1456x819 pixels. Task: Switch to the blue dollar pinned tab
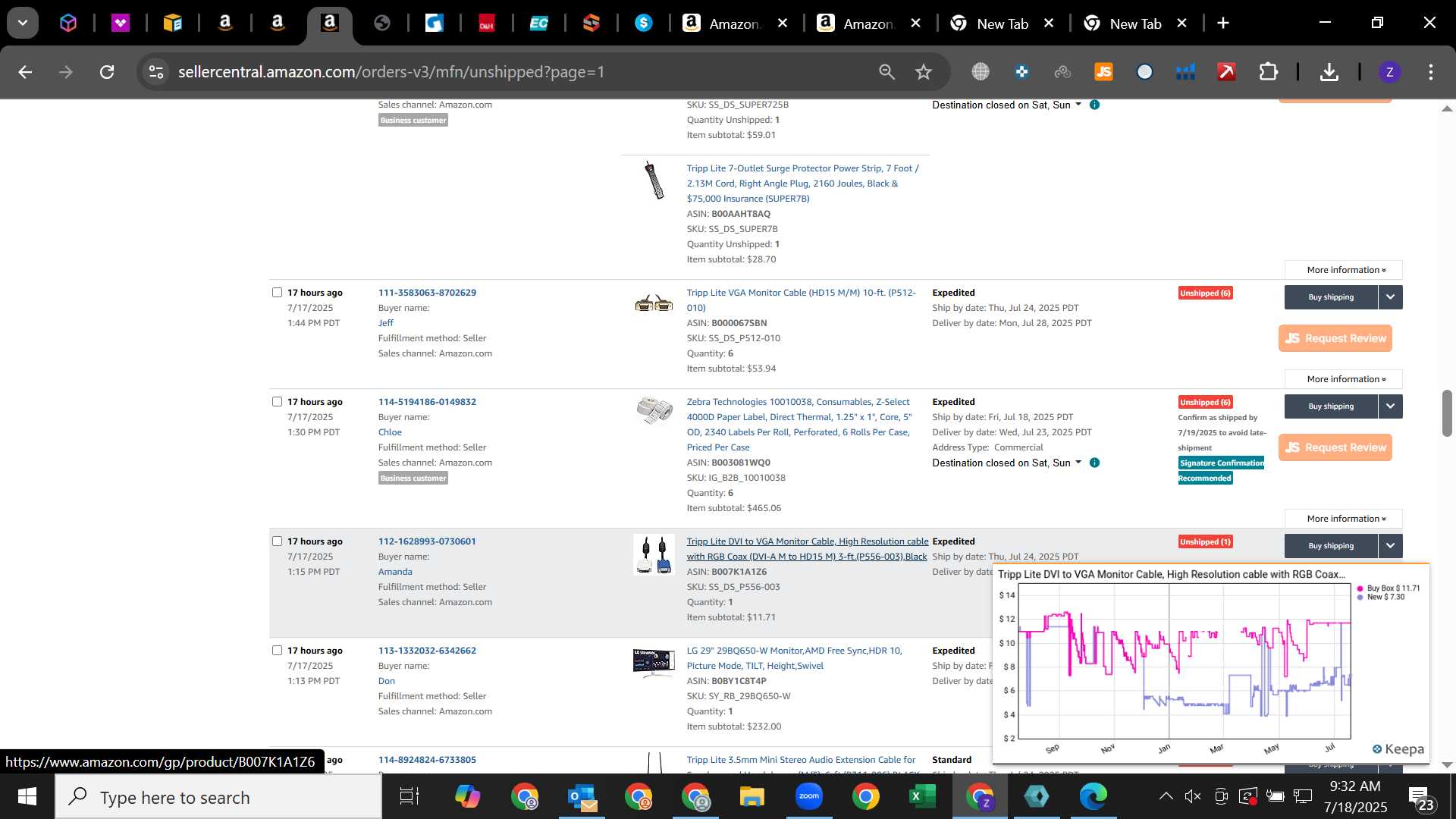click(644, 24)
